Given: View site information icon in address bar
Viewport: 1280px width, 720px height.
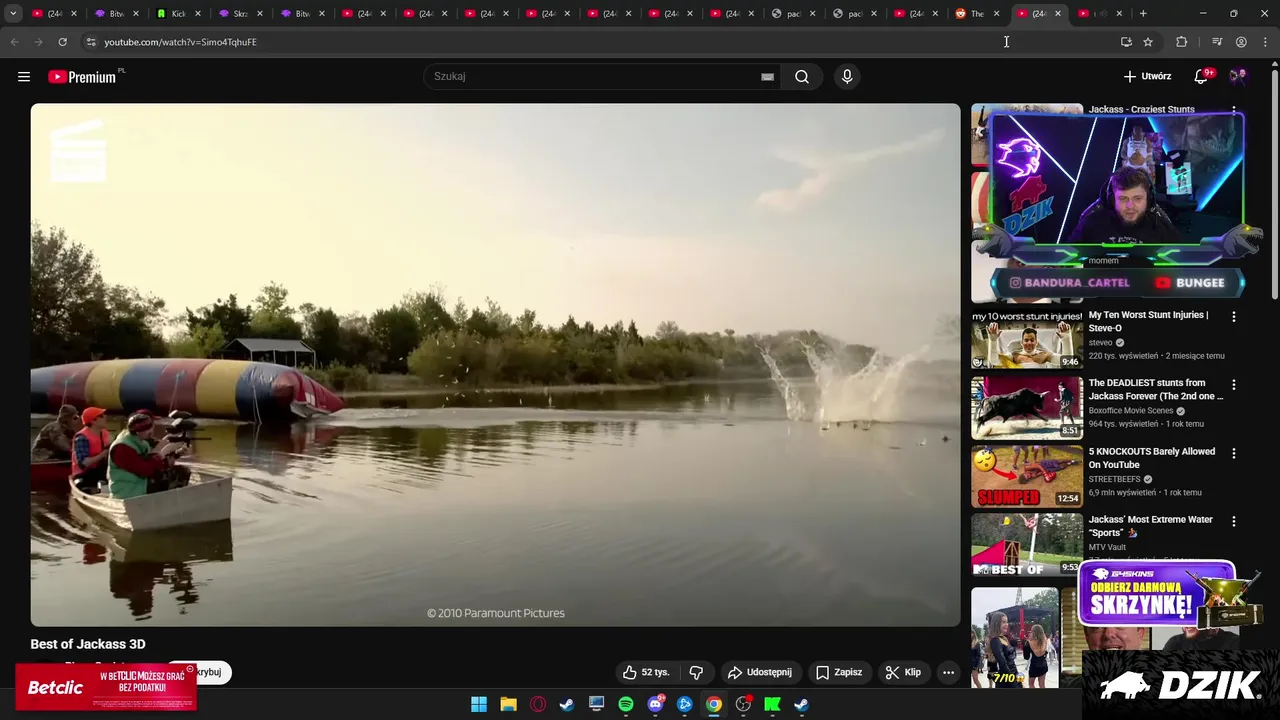Looking at the screenshot, I should coord(91,42).
